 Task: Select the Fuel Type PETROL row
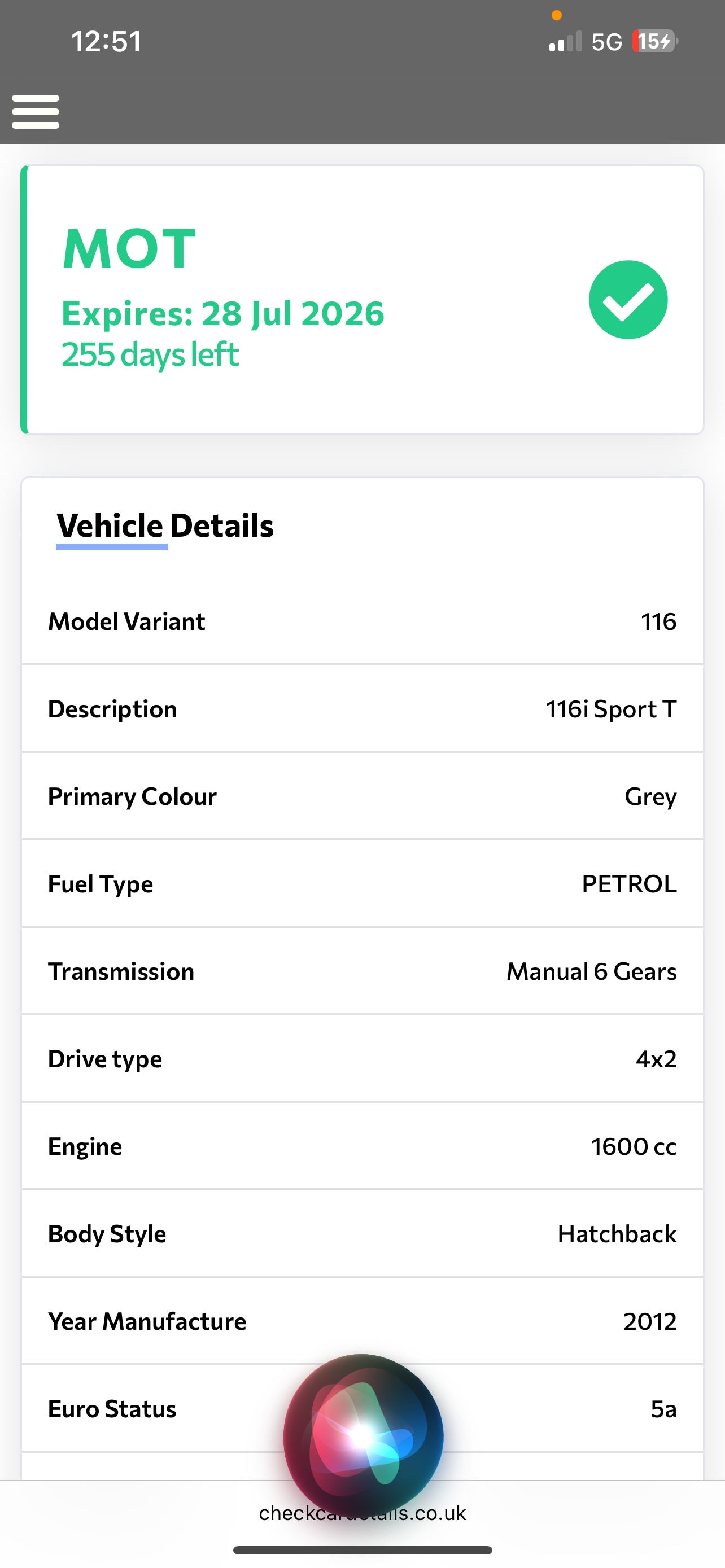pos(362,884)
